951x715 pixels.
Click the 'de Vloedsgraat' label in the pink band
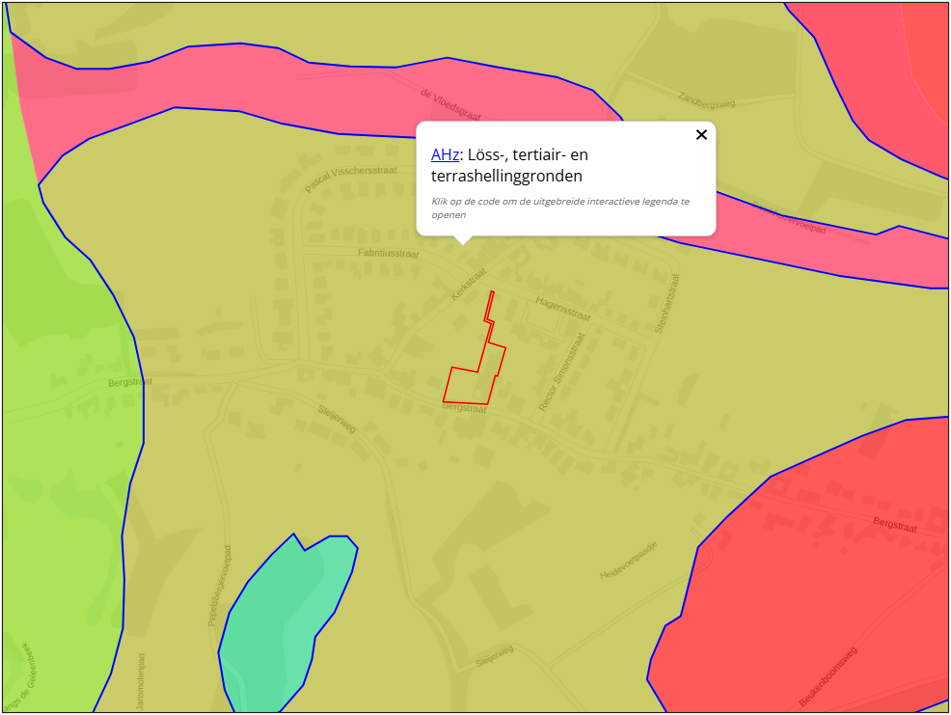coord(451,104)
